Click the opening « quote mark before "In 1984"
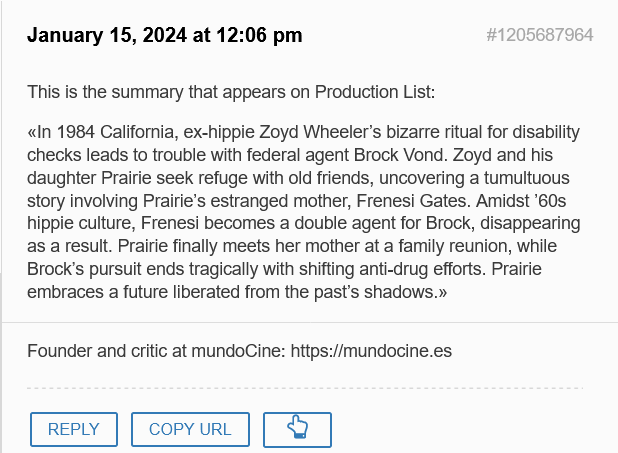 [32, 133]
